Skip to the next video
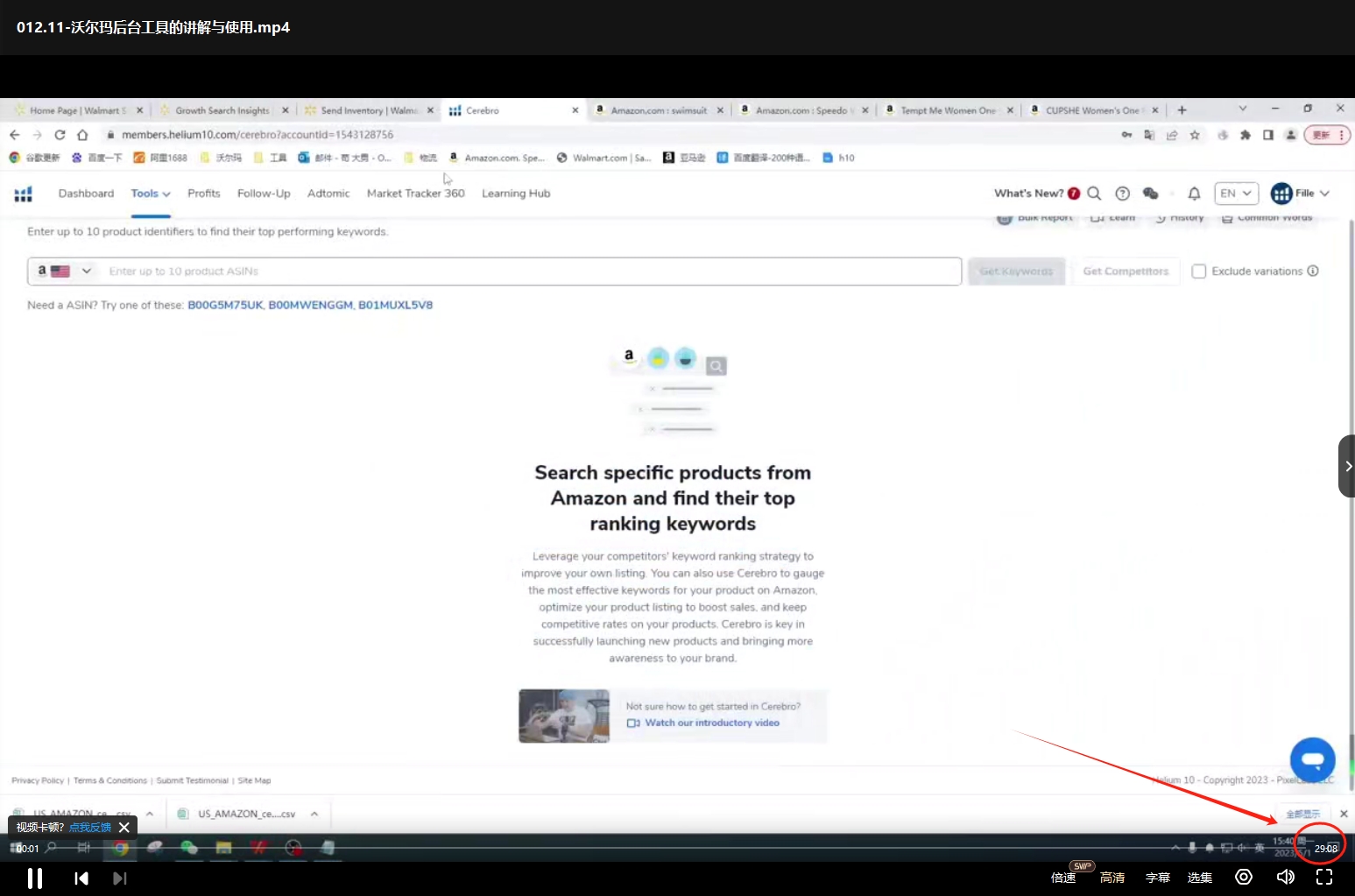Viewport: 1355px width, 896px height. [120, 878]
